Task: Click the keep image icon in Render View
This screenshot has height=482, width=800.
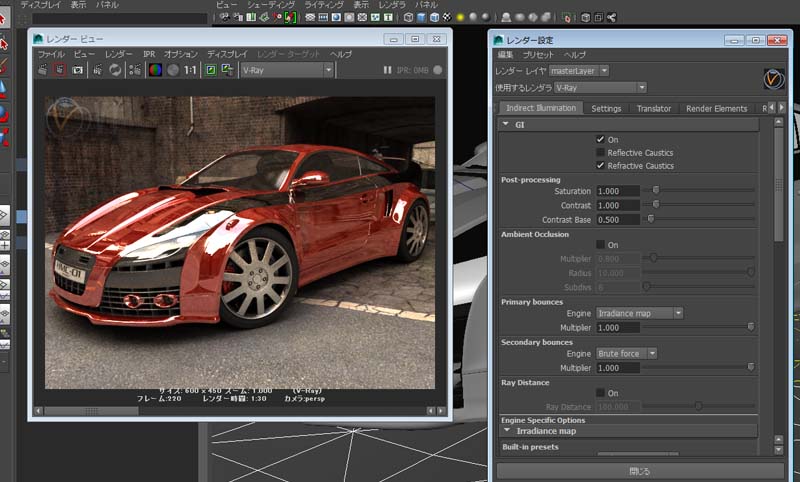Action: tap(210, 70)
